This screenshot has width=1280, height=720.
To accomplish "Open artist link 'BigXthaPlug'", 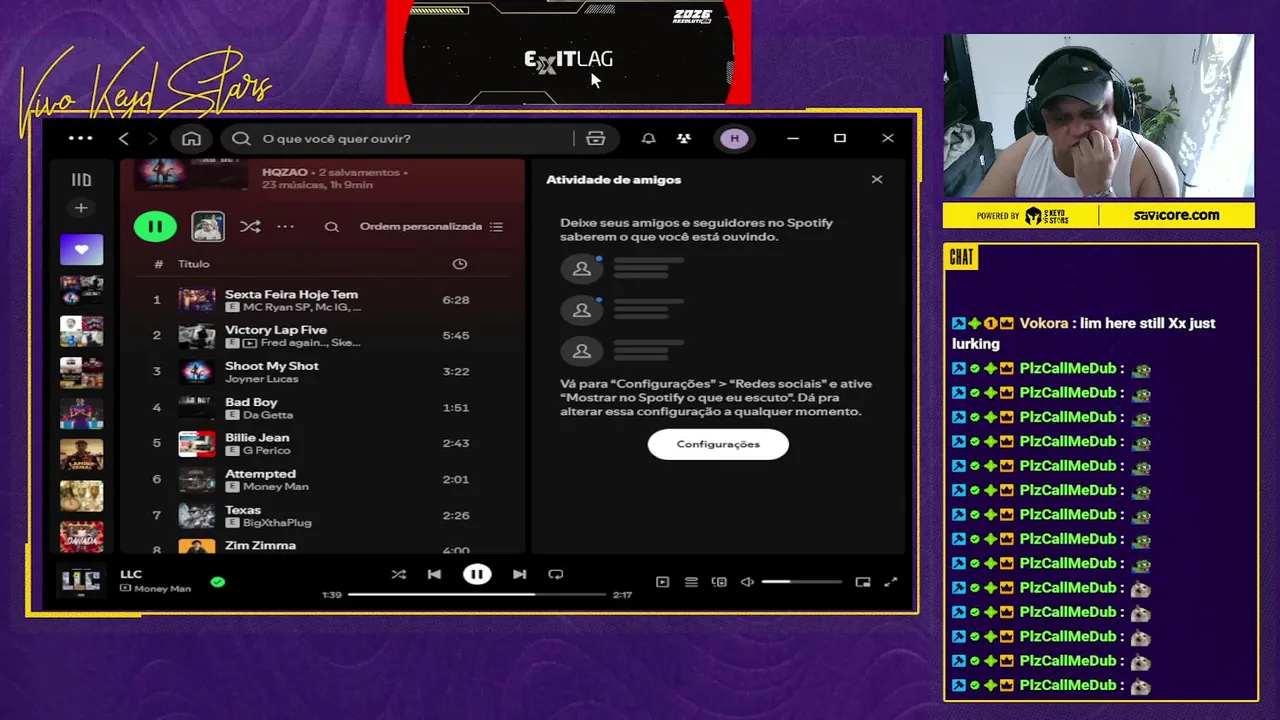I will [277, 523].
